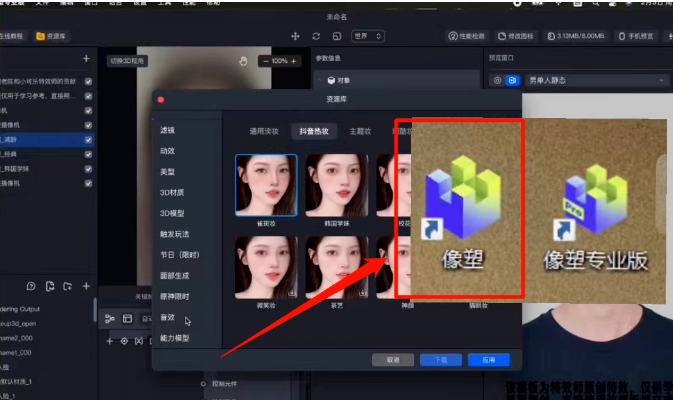
Task: Click the node graph icon in timeline toolbar
Action: tap(110, 318)
